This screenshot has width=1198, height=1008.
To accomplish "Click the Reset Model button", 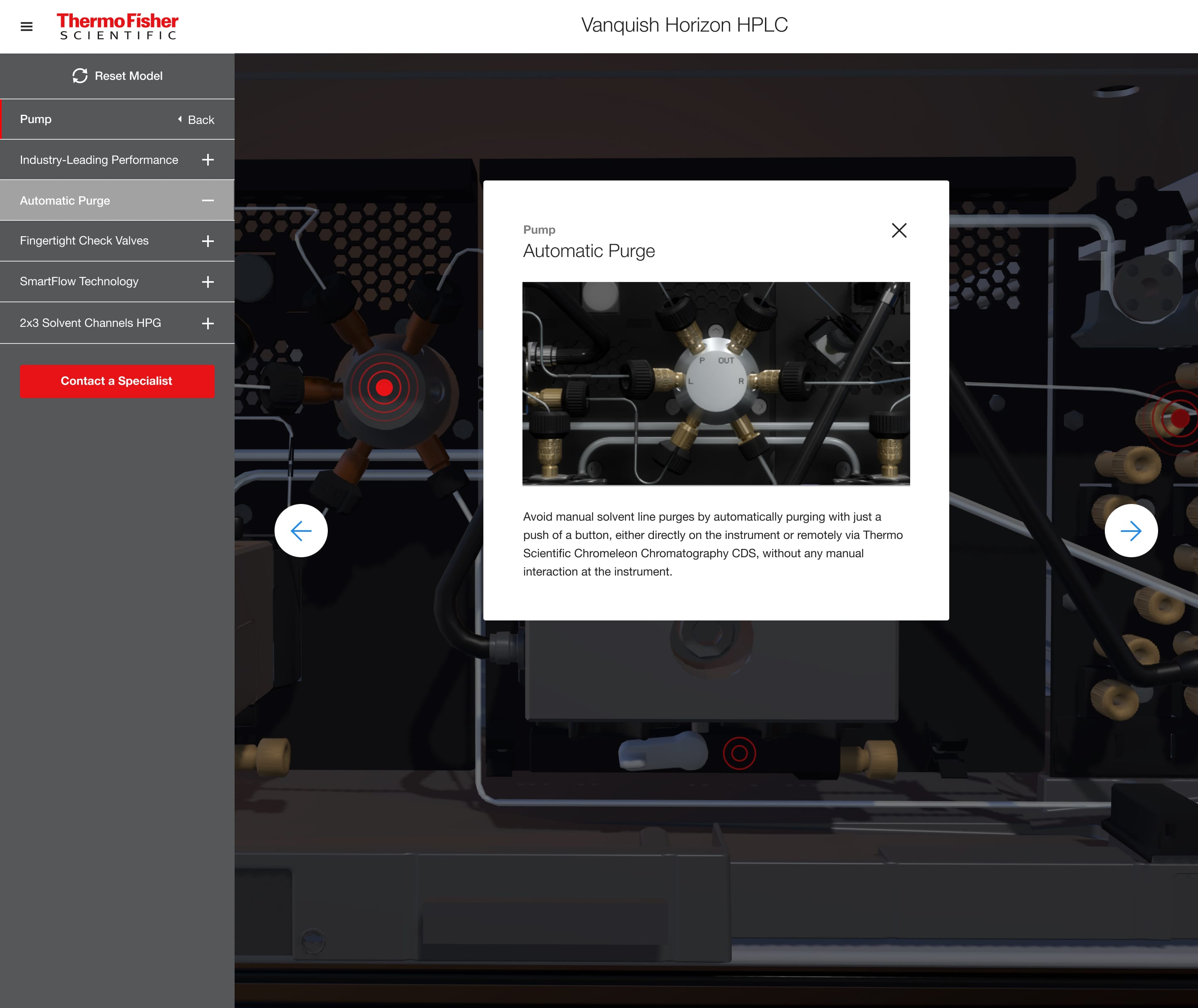I will click(x=116, y=75).
